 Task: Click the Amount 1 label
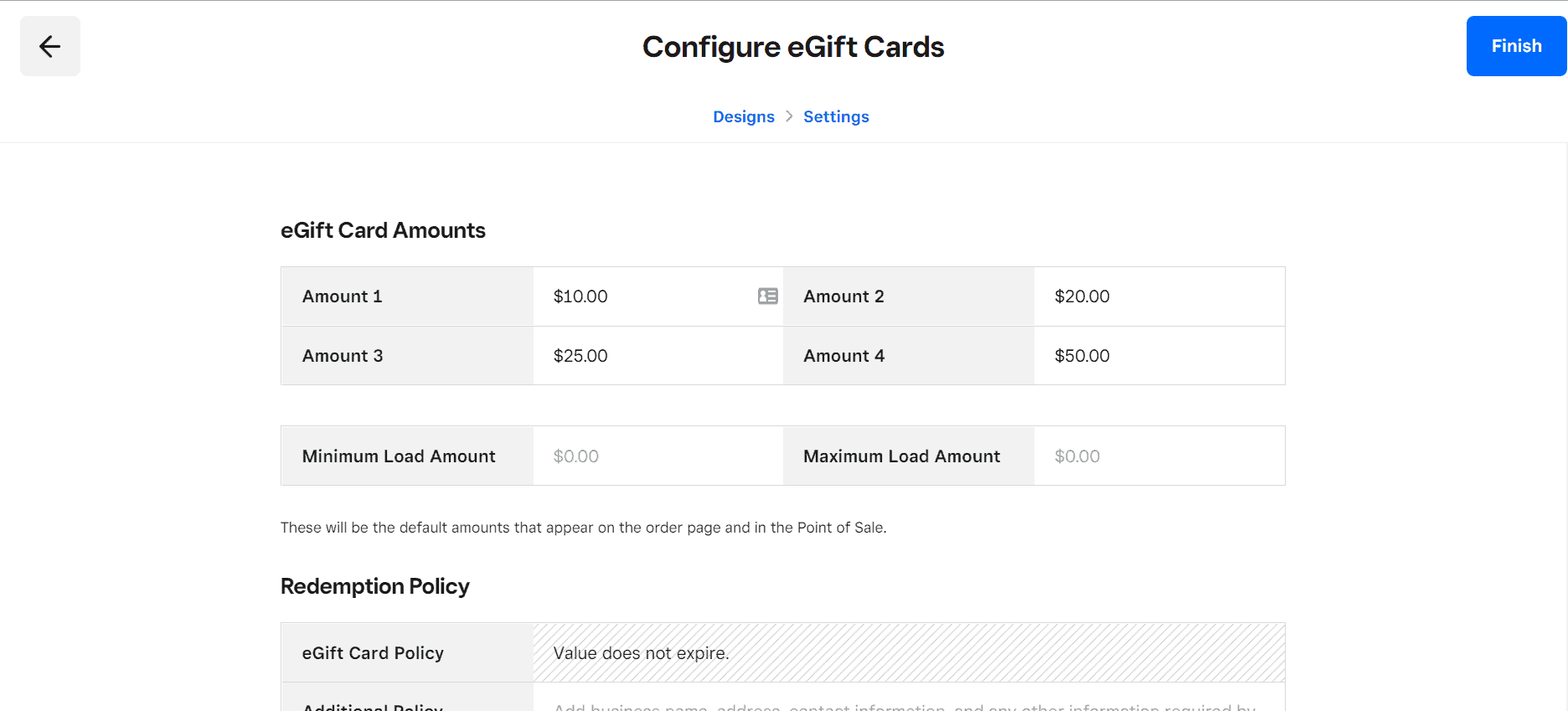(x=343, y=296)
